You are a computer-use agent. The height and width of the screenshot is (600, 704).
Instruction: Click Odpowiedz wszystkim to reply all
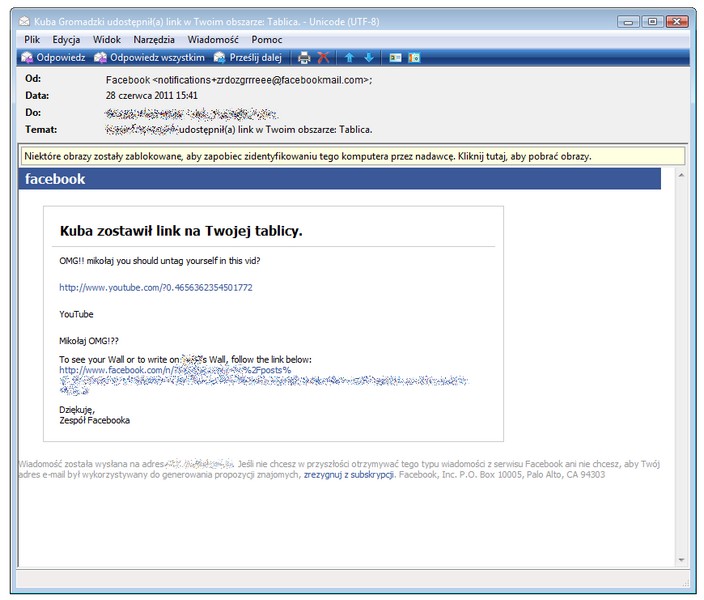(149, 57)
